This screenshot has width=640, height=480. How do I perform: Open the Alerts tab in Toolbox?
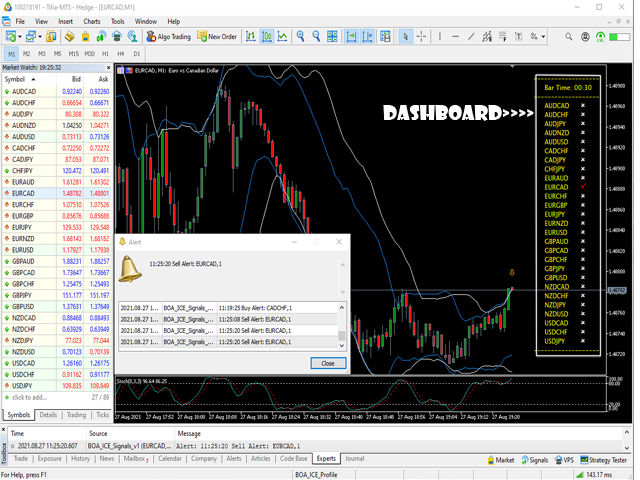[234, 459]
